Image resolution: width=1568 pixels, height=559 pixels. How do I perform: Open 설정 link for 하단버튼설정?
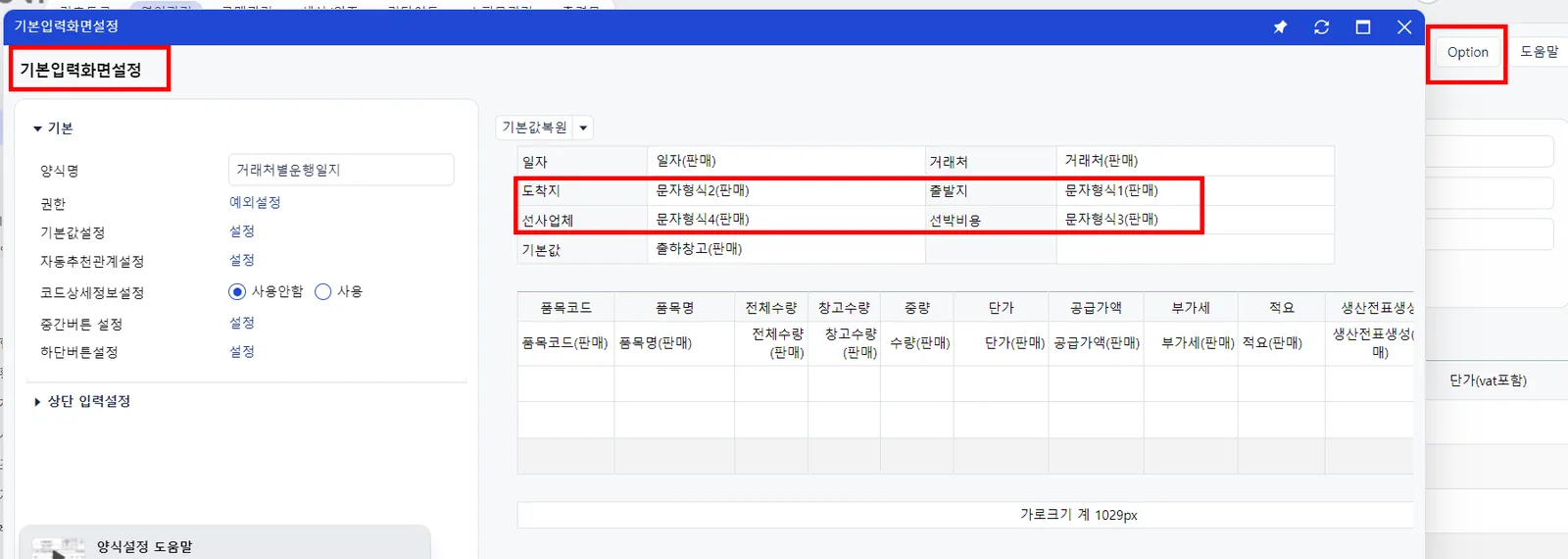(242, 351)
